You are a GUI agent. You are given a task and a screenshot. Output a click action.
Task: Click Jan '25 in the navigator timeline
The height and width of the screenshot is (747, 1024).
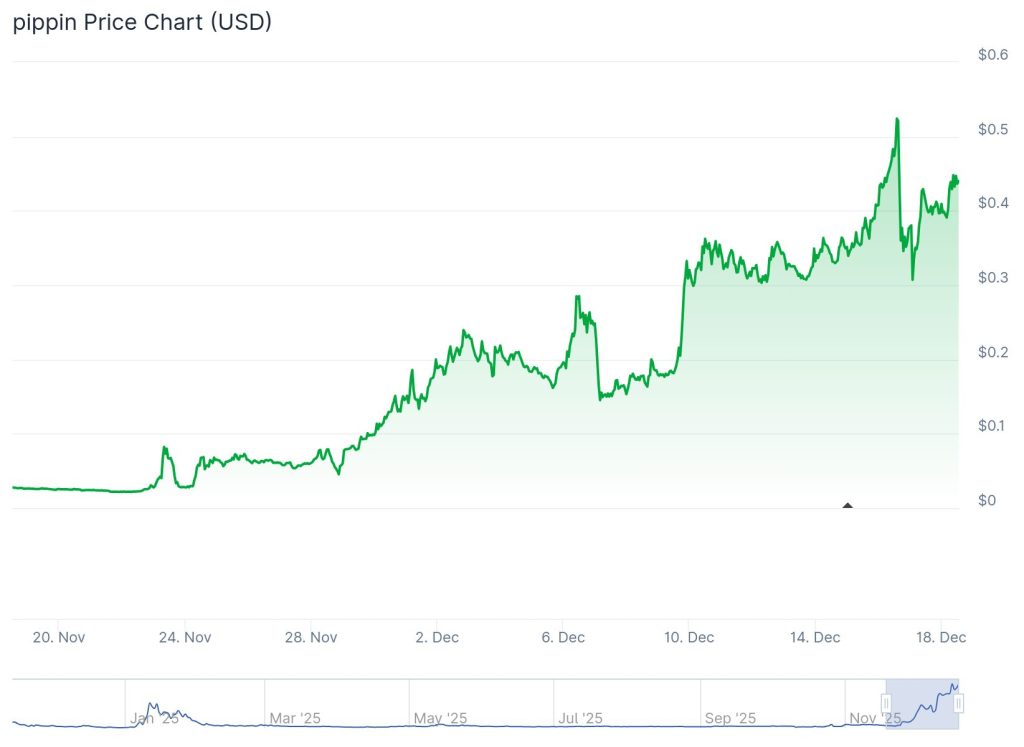154,718
